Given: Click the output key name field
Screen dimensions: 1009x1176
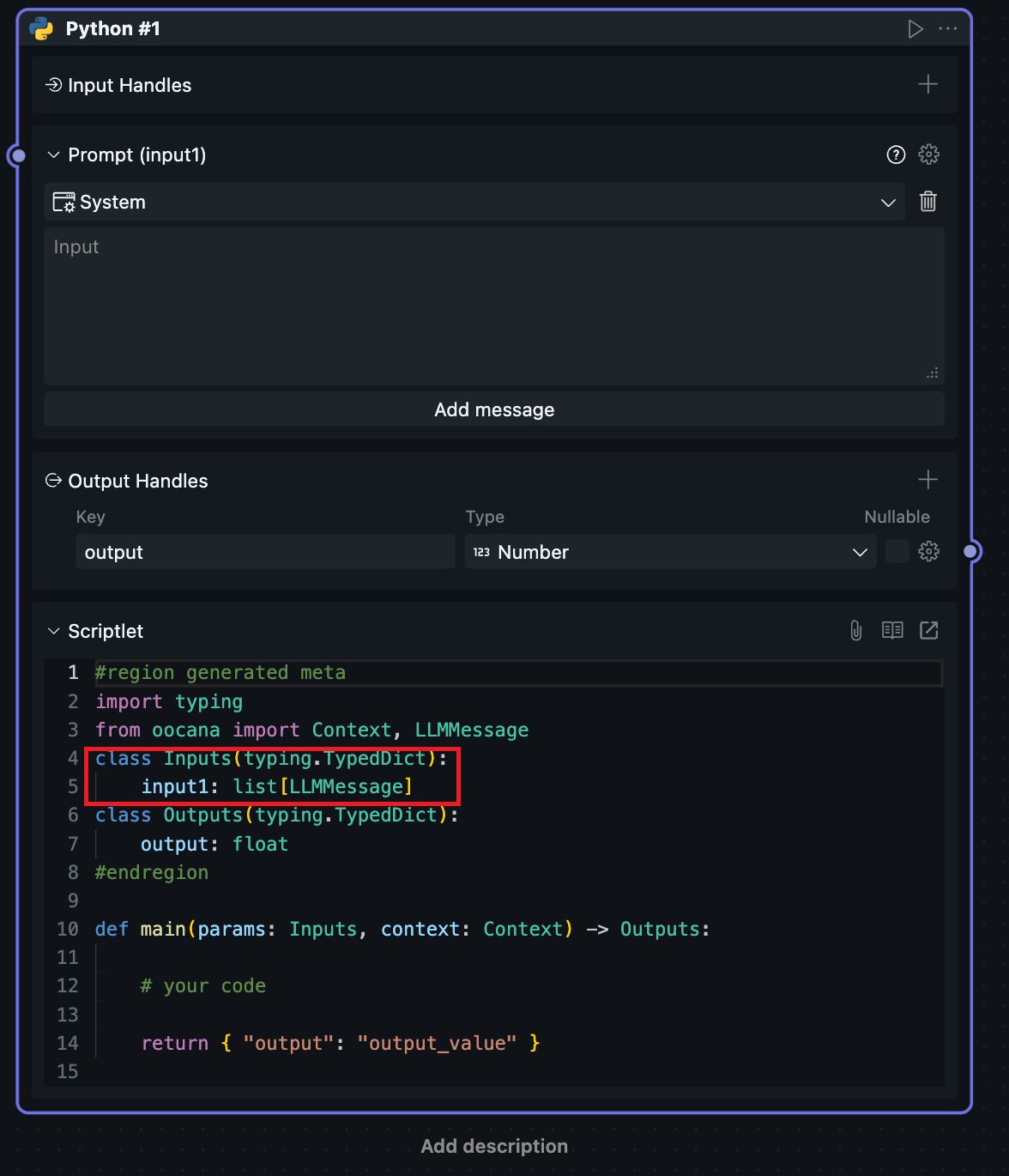Looking at the screenshot, I should 265,552.
